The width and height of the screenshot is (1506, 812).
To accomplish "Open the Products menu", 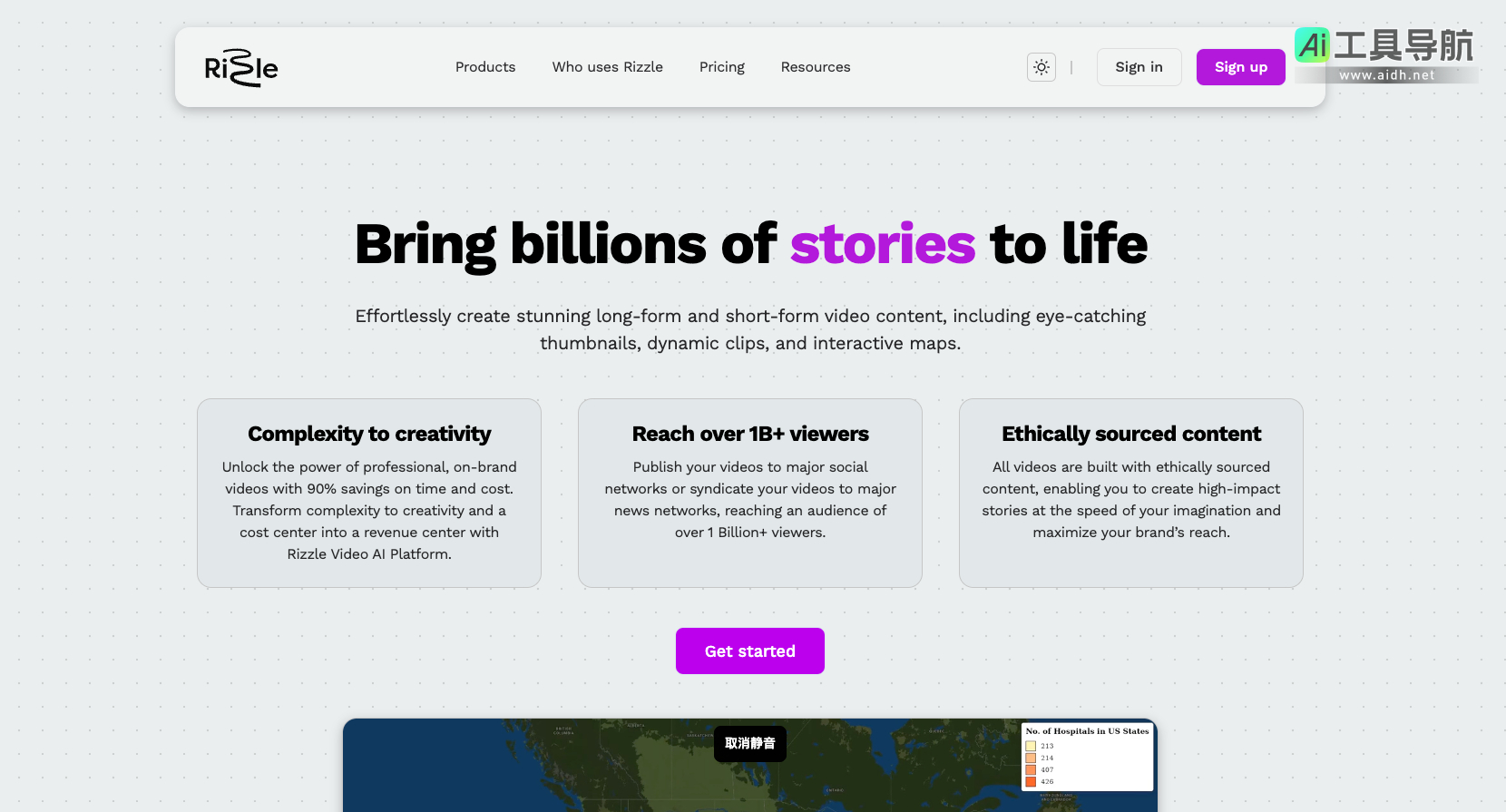I will point(485,67).
